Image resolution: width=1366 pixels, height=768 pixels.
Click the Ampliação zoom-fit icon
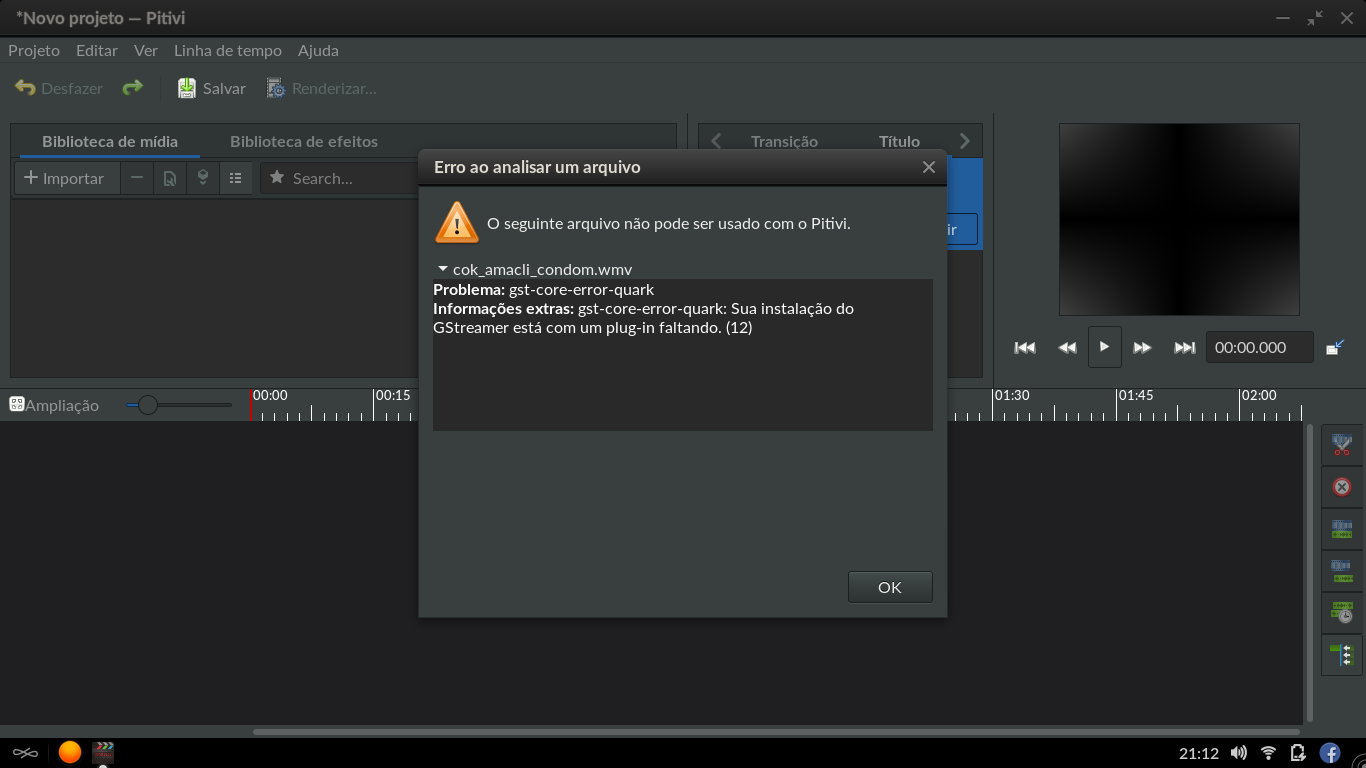pos(16,404)
